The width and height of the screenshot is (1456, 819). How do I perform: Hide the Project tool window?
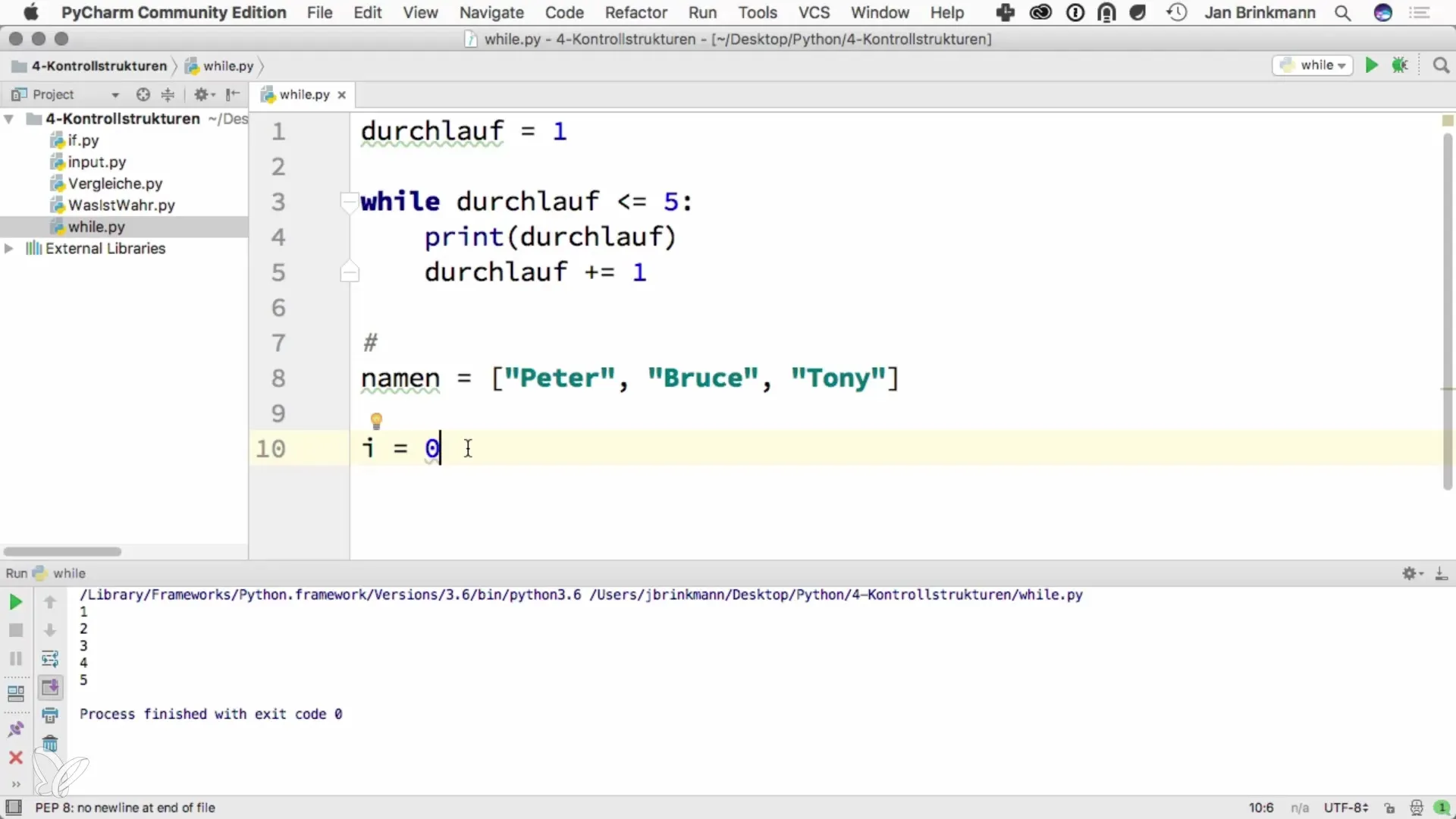point(233,94)
